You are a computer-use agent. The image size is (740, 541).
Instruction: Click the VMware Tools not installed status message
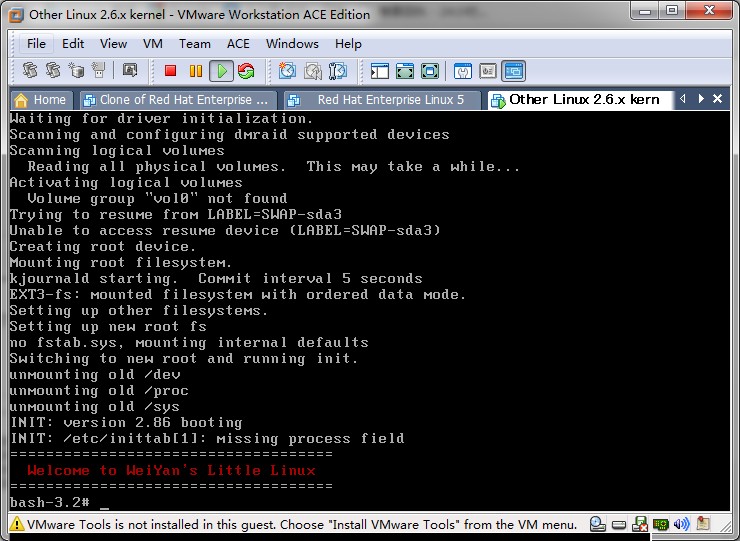click(x=302, y=524)
